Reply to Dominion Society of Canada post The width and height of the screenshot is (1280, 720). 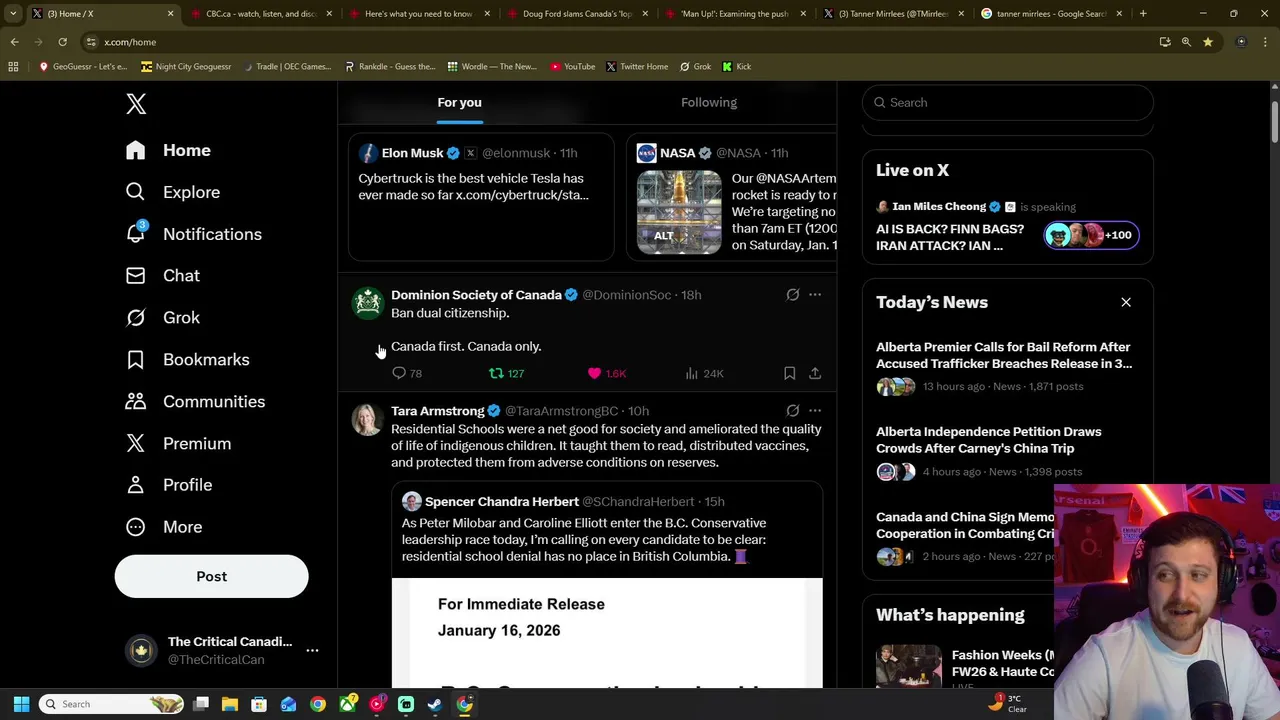click(x=407, y=373)
